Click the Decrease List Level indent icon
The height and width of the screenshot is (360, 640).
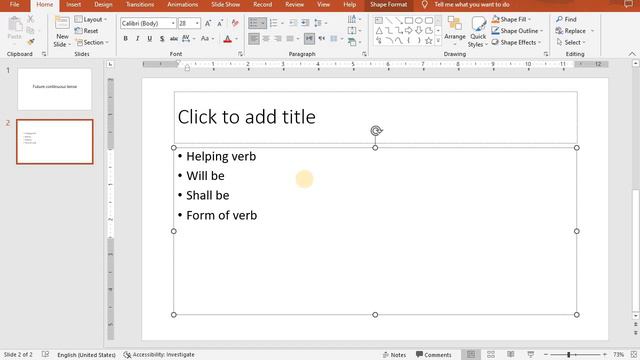click(293, 23)
